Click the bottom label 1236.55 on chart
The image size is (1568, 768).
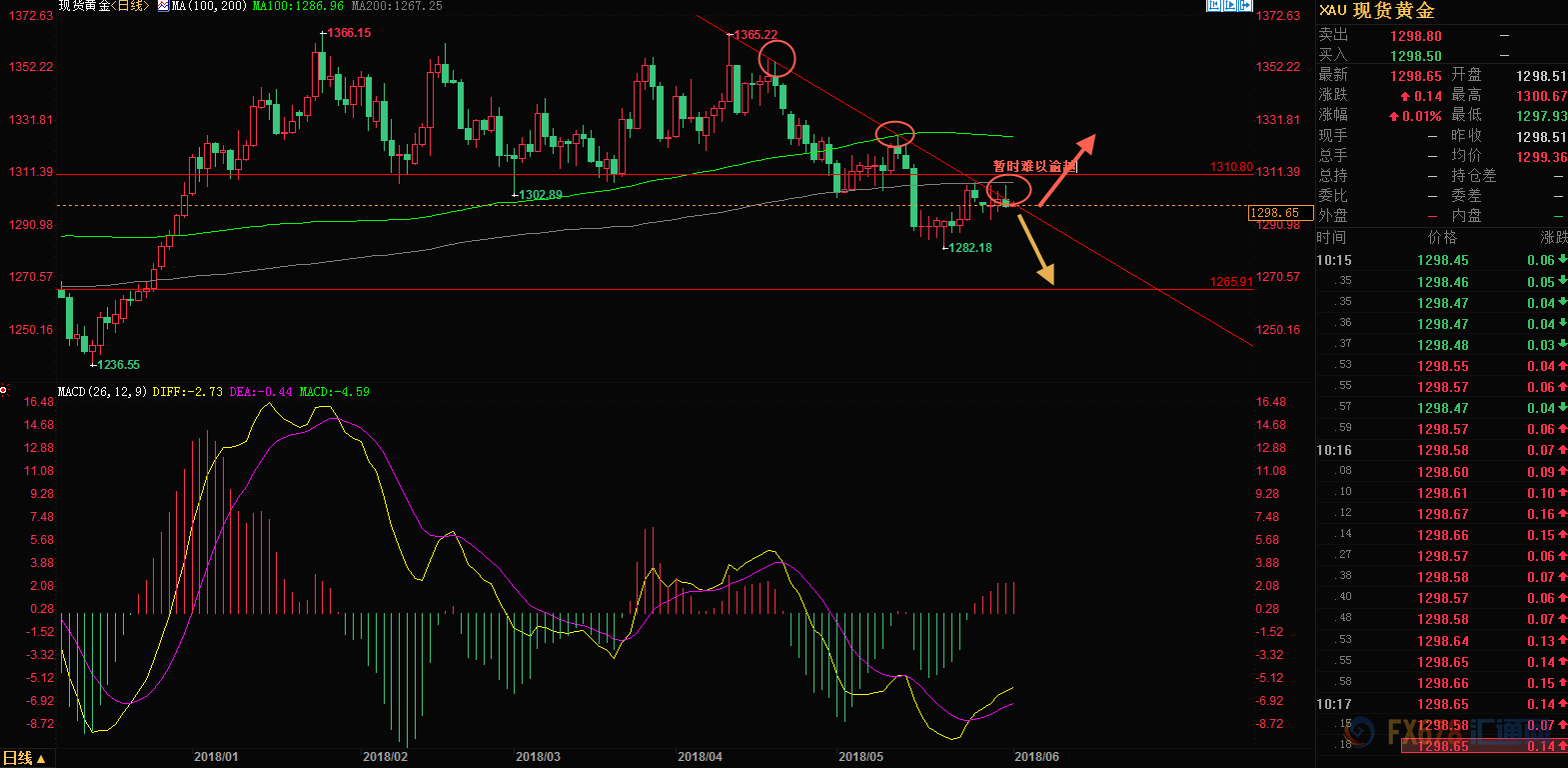(119, 365)
